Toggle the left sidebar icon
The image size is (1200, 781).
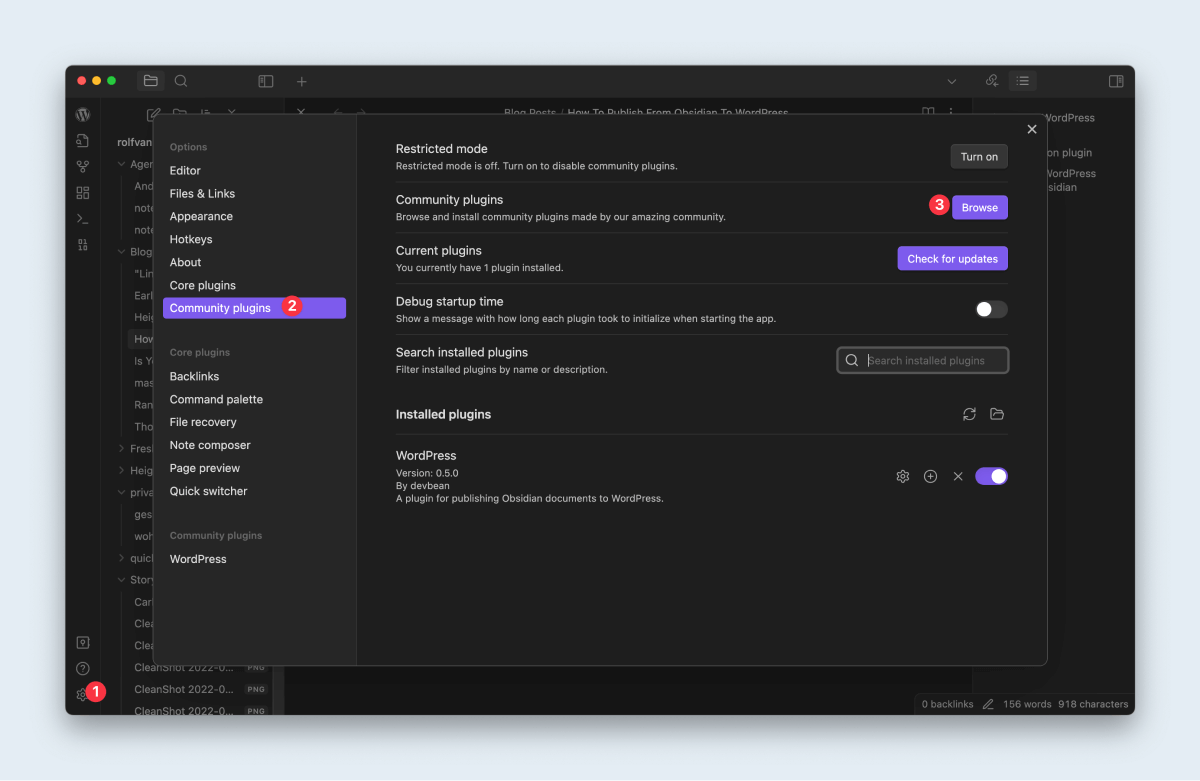pyautogui.click(x=266, y=81)
